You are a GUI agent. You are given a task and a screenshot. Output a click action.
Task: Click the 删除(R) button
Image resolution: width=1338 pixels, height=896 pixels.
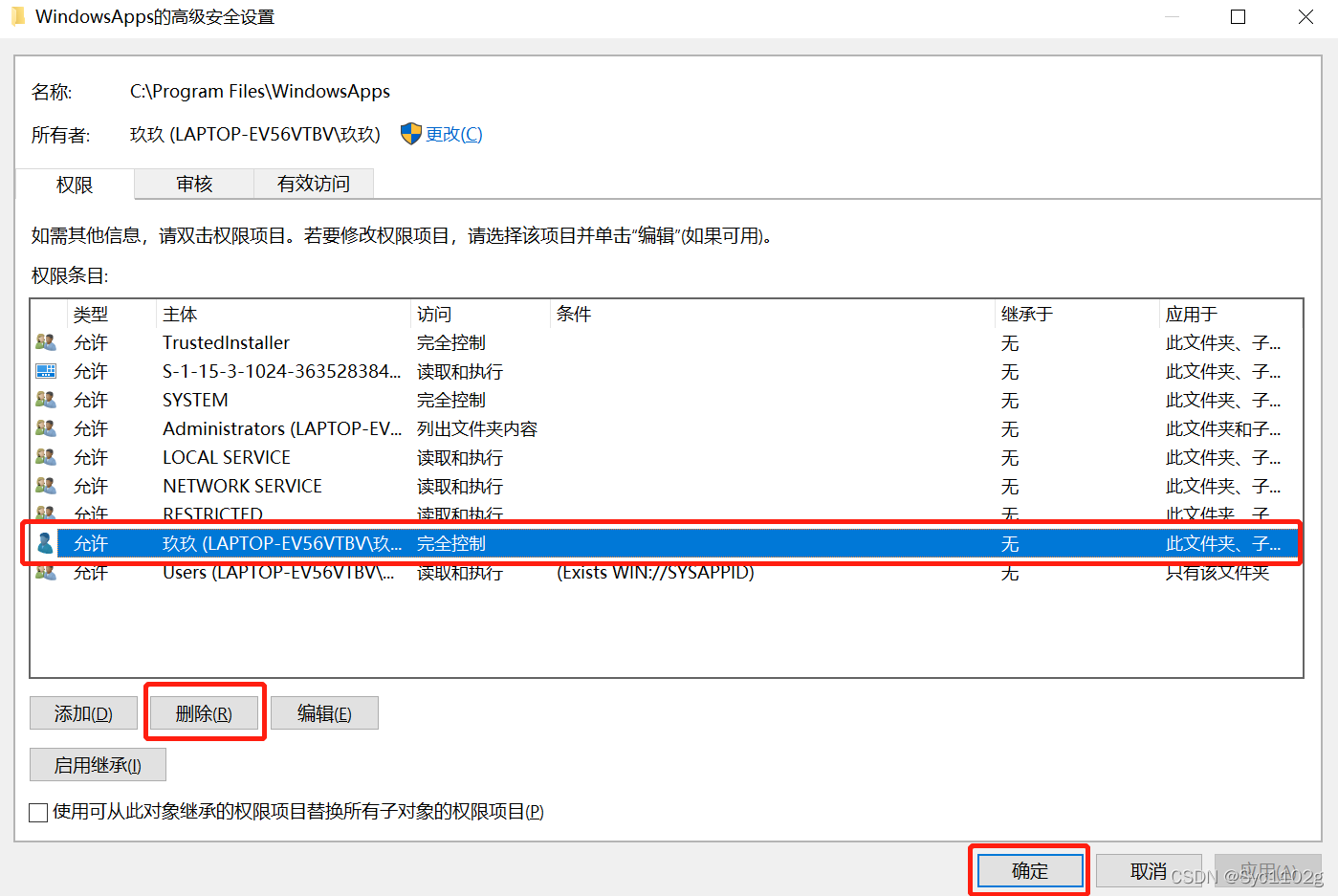click(x=204, y=713)
